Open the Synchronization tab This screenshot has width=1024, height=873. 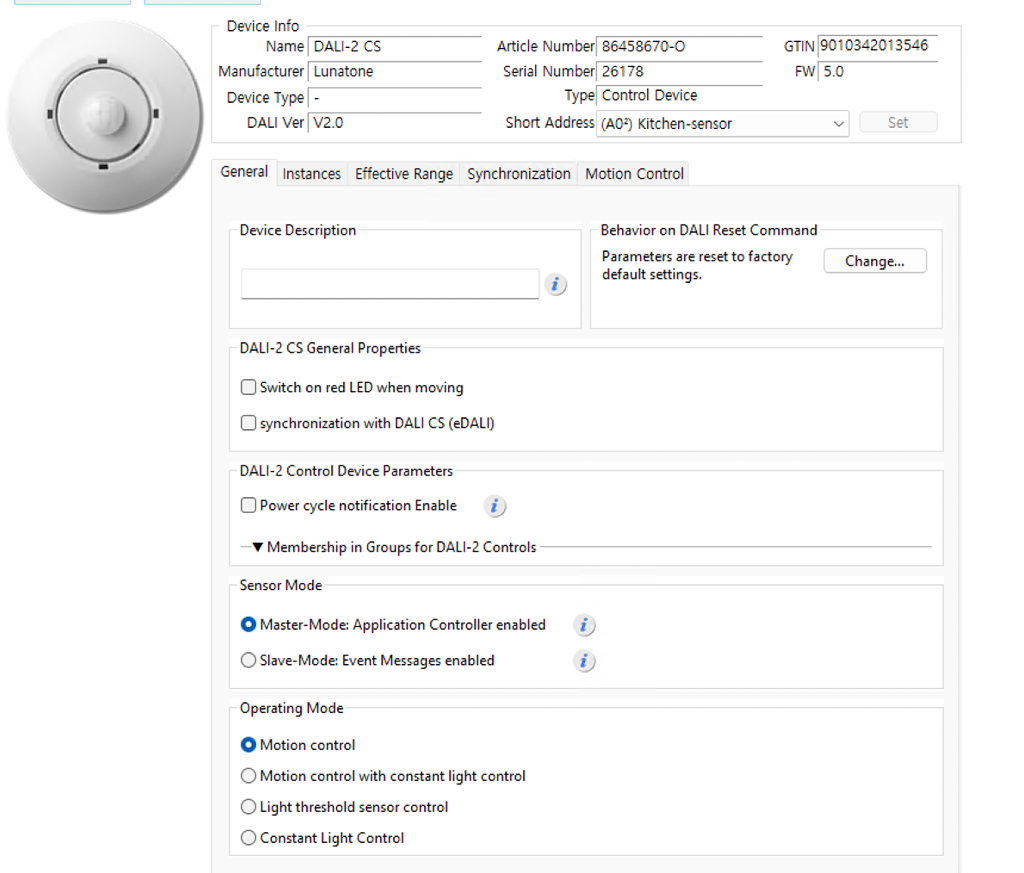(x=518, y=174)
